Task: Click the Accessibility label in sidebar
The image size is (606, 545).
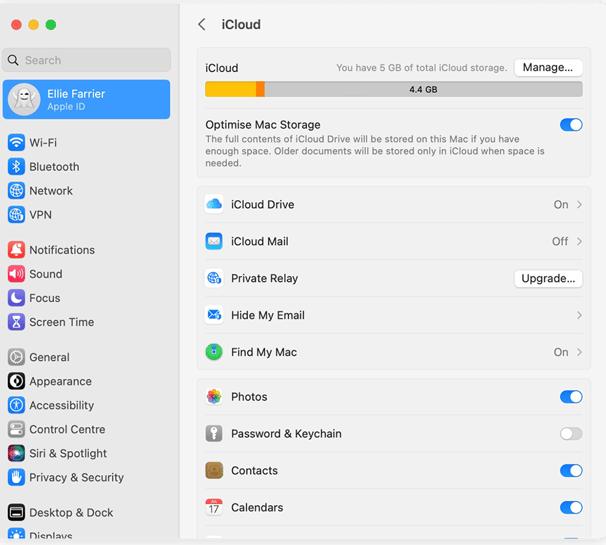Action: [x=62, y=405]
